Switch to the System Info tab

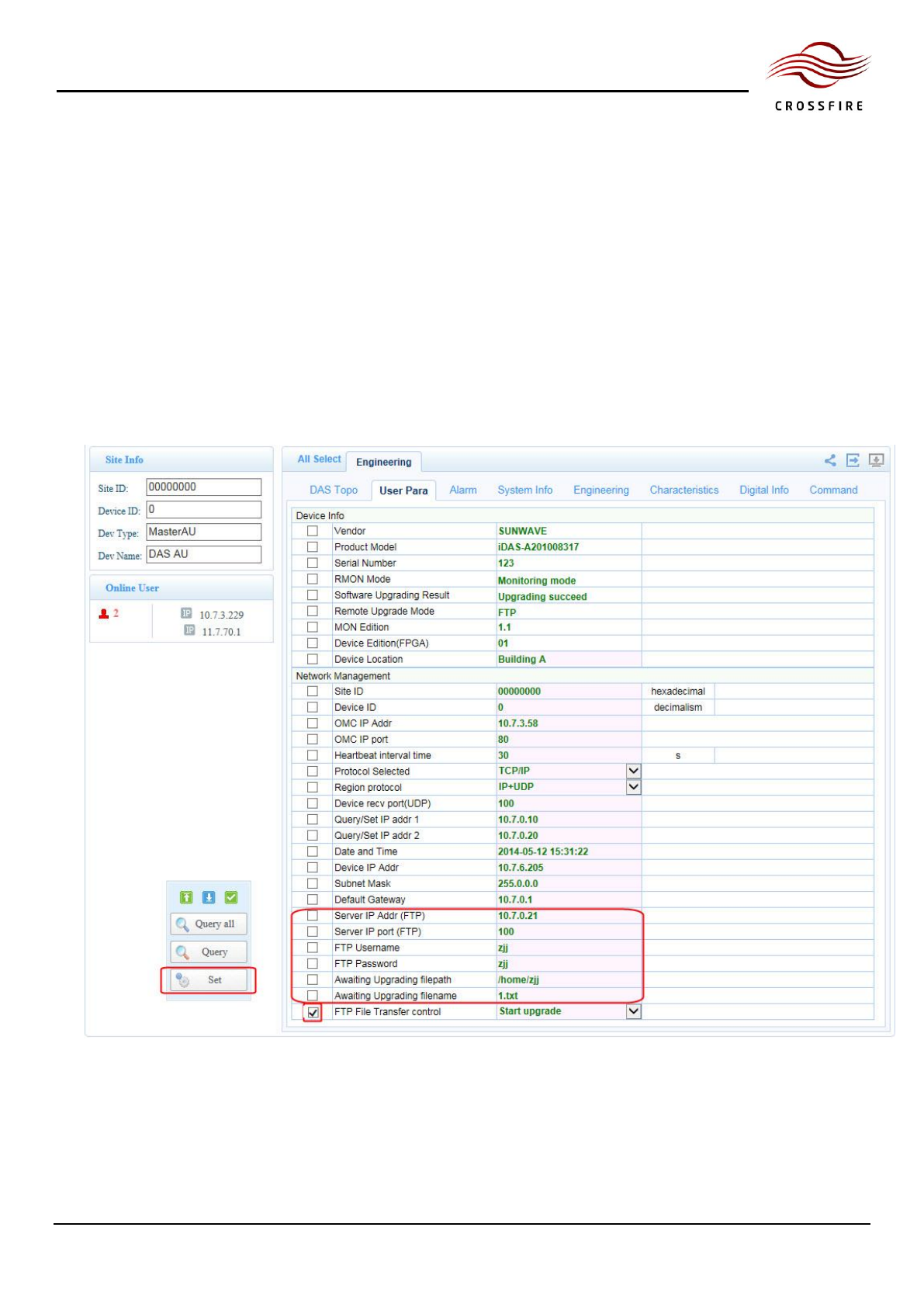tap(525, 490)
